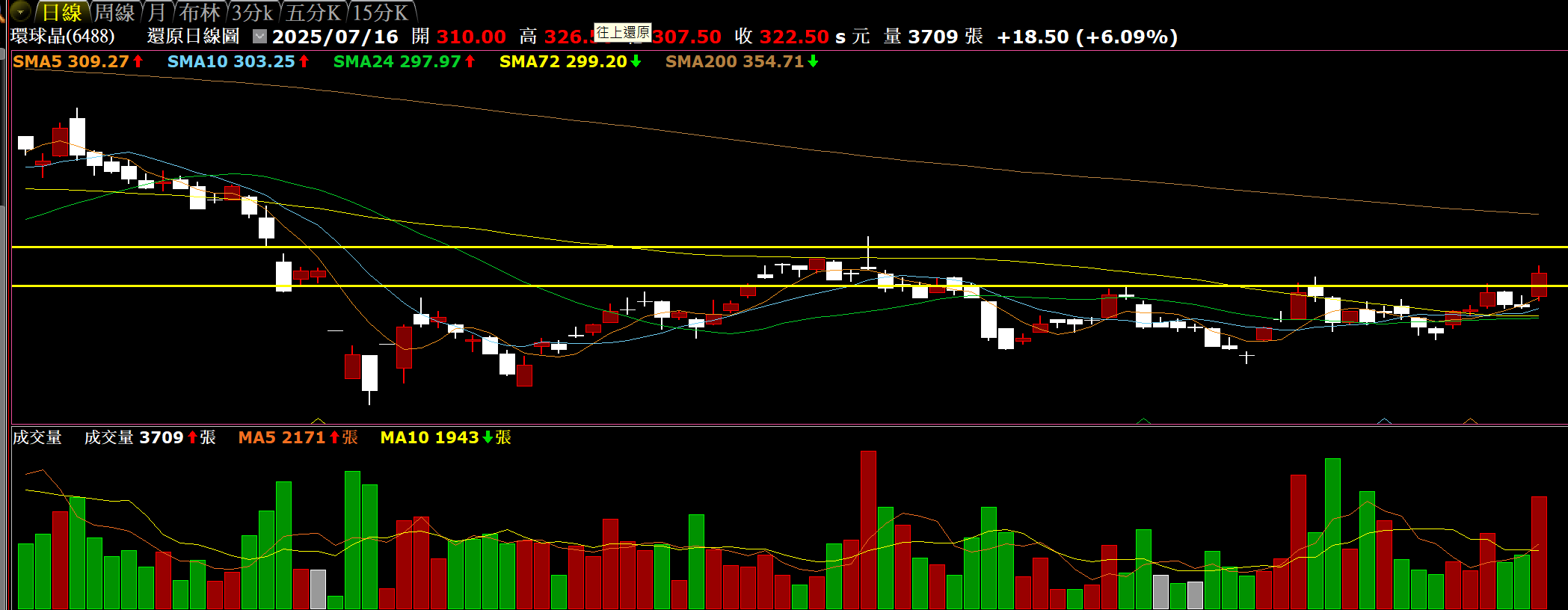Select the yellow MA10 volume average label
1568x610 pixels.
(x=429, y=437)
